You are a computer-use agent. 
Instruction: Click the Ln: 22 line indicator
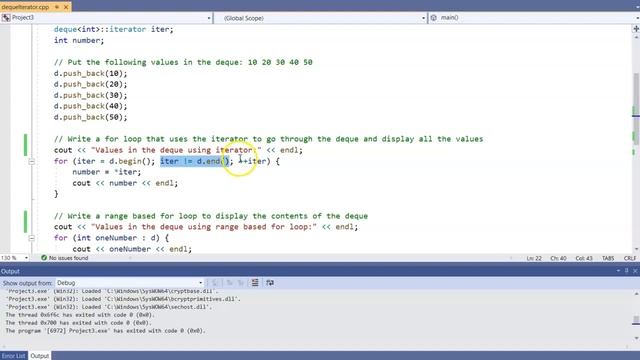[x=534, y=258]
